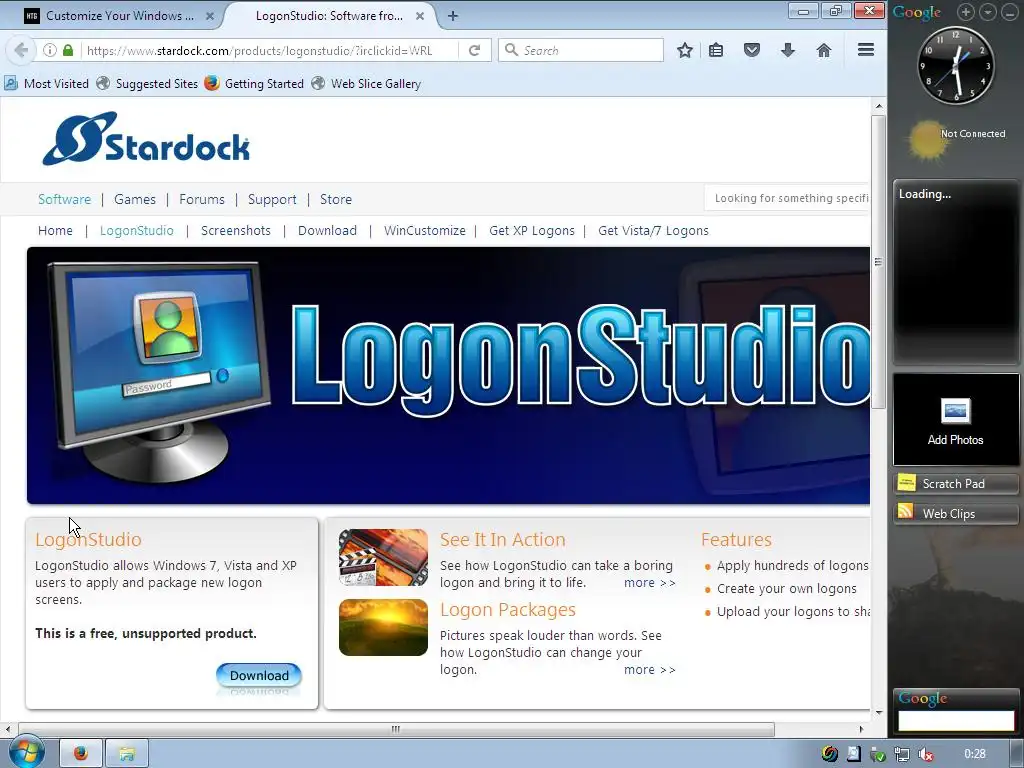Open site information icon in address bar
The image size is (1024, 768).
50,50
